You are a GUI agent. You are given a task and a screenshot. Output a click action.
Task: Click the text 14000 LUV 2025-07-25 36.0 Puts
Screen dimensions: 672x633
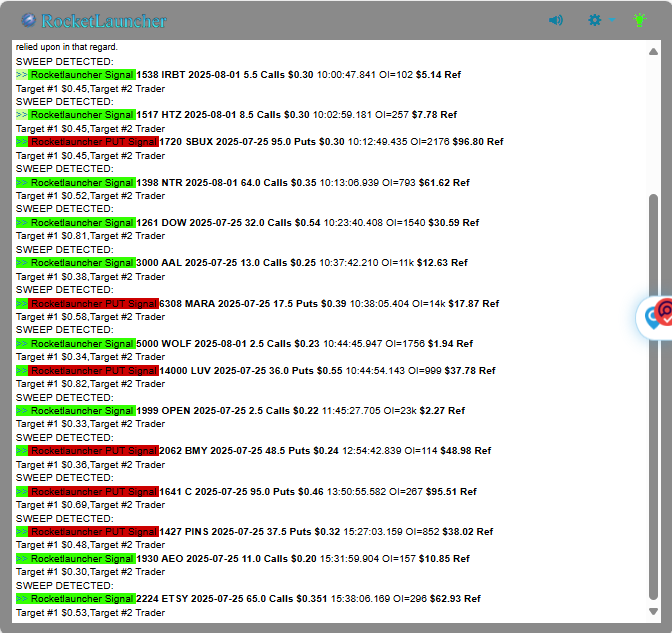tap(237, 371)
